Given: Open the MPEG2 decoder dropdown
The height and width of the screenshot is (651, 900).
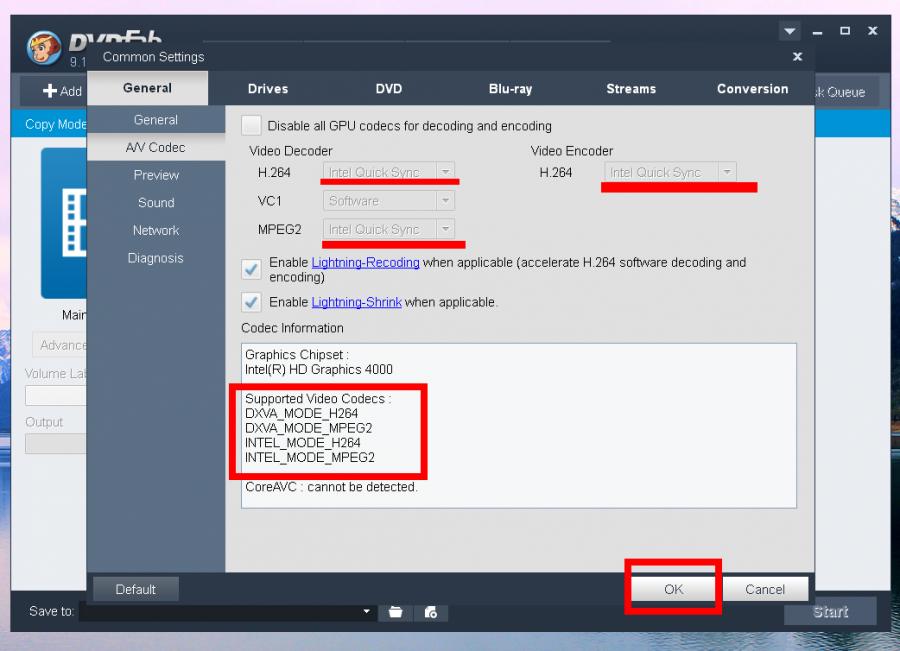Looking at the screenshot, I should tap(389, 229).
